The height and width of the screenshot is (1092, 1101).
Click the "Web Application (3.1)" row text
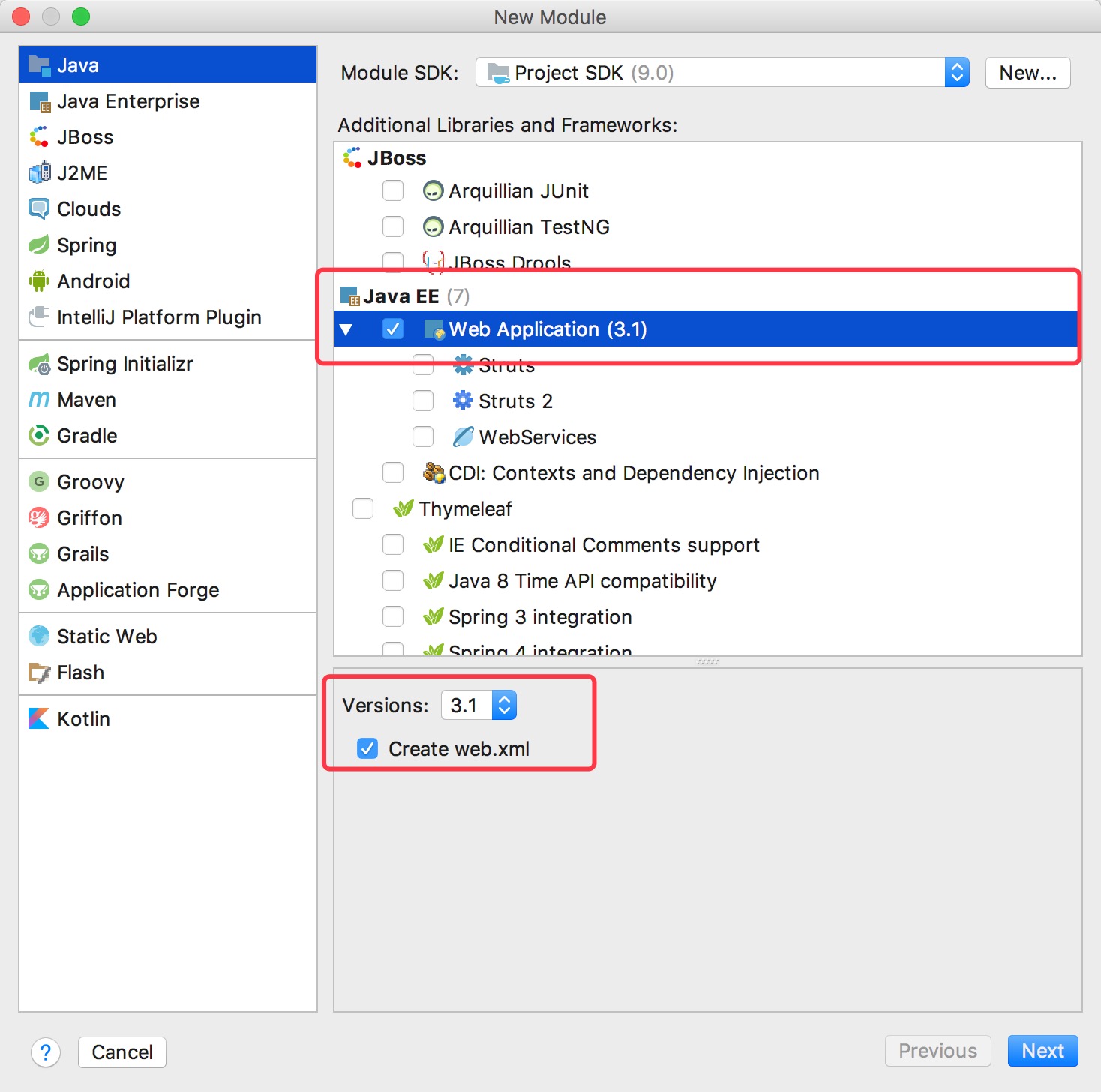[x=547, y=329]
